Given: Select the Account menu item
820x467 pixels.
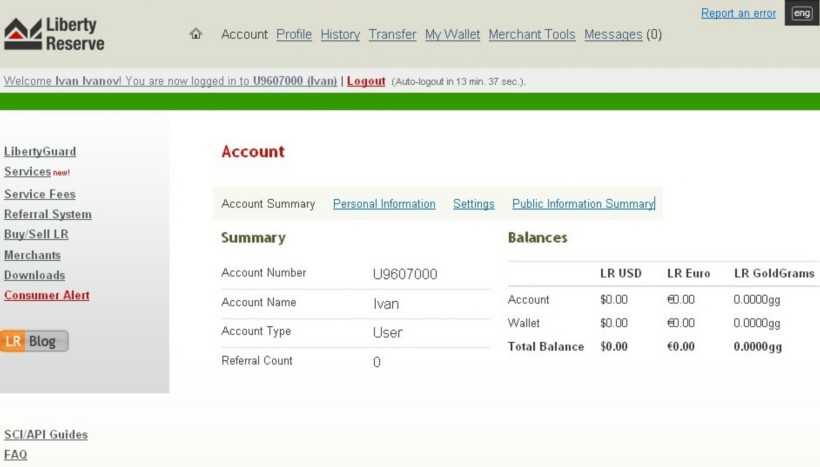Looking at the screenshot, I should tap(244, 35).
